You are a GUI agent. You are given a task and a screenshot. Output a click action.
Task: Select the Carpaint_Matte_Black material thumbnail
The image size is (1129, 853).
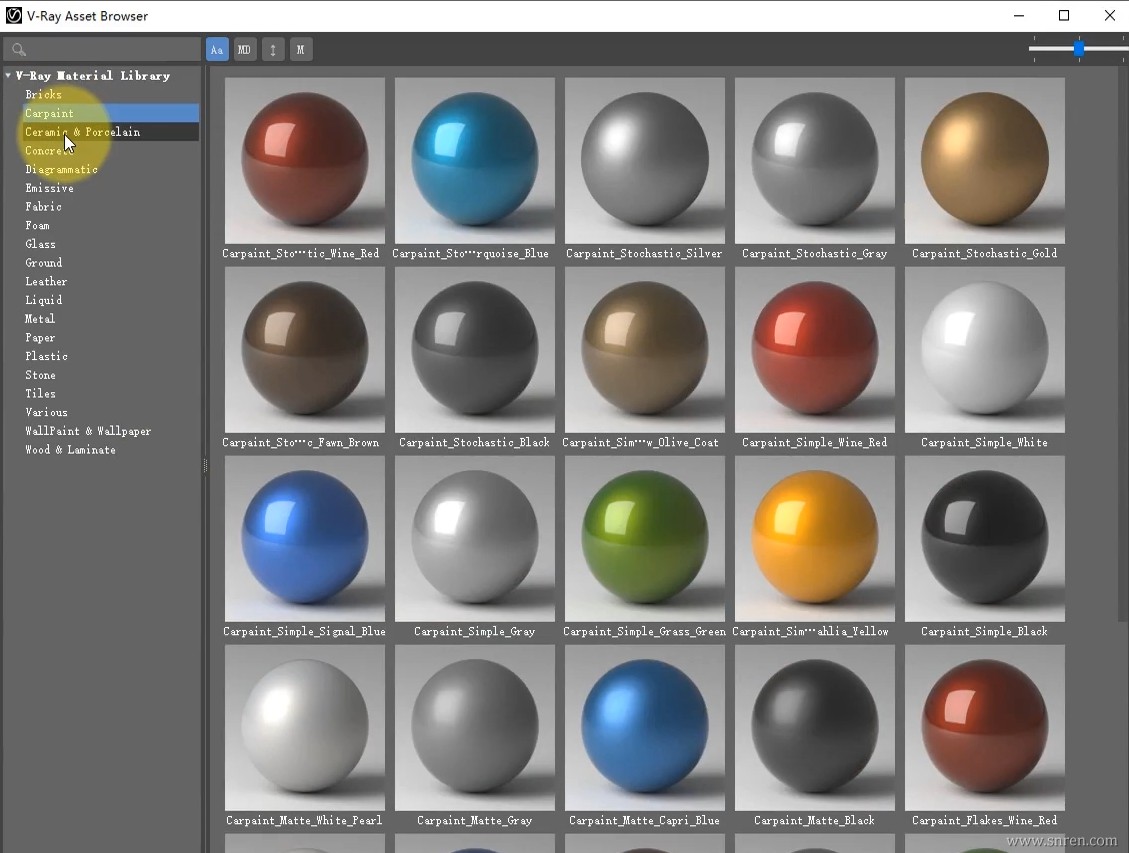tap(814, 728)
